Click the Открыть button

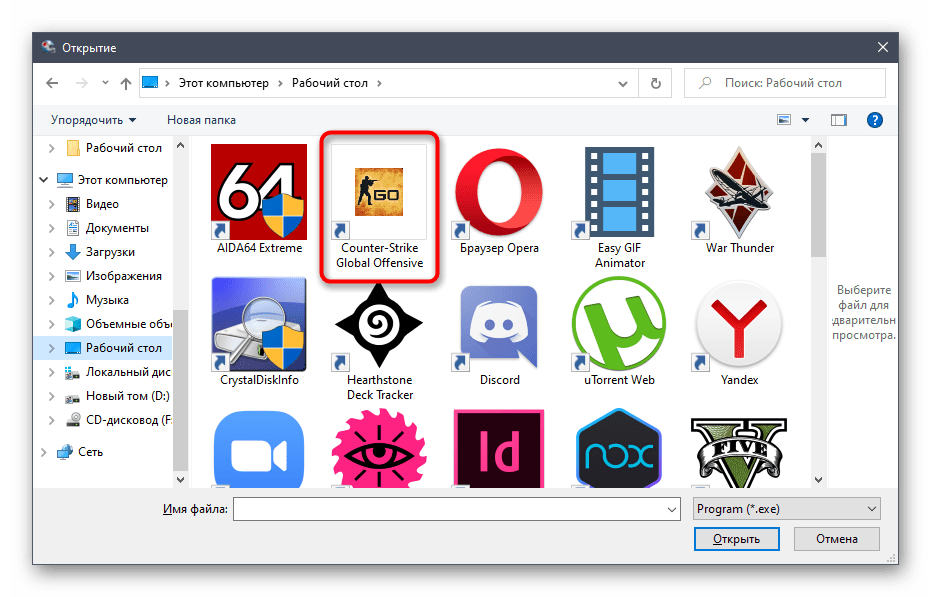click(736, 539)
